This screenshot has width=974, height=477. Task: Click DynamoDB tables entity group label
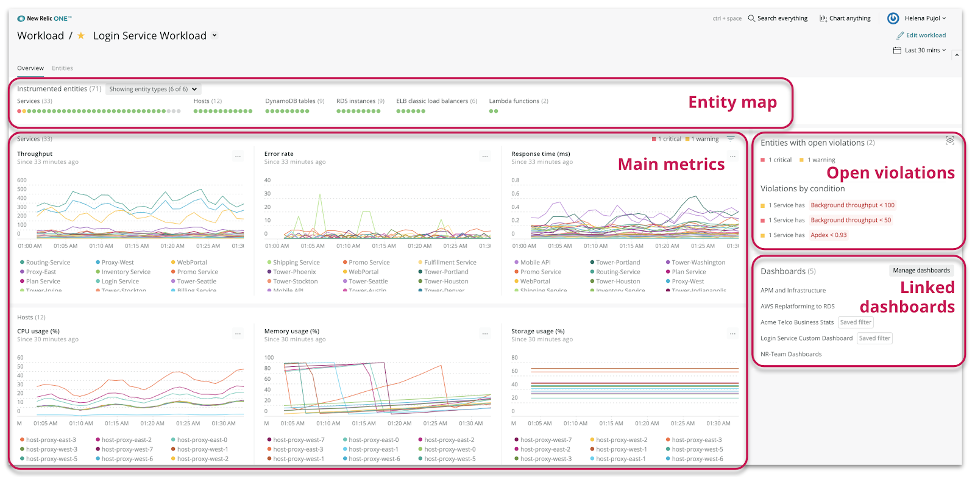[295, 101]
